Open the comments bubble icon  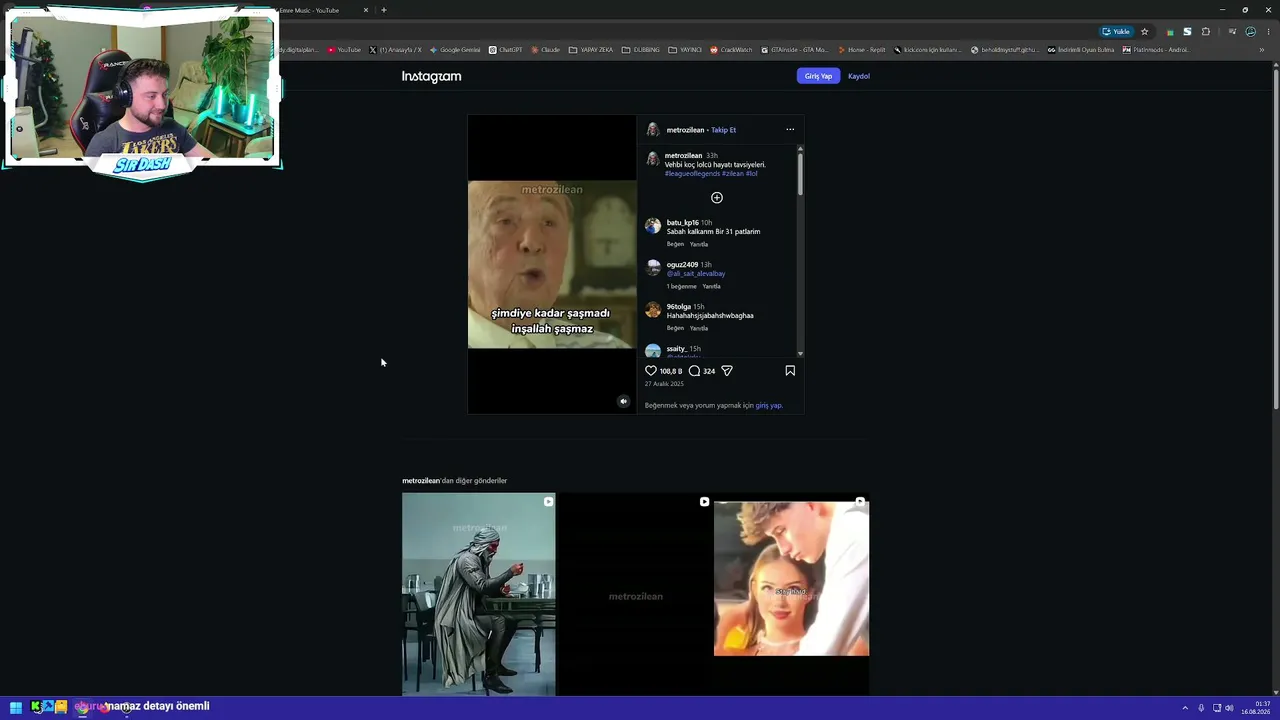tap(694, 371)
